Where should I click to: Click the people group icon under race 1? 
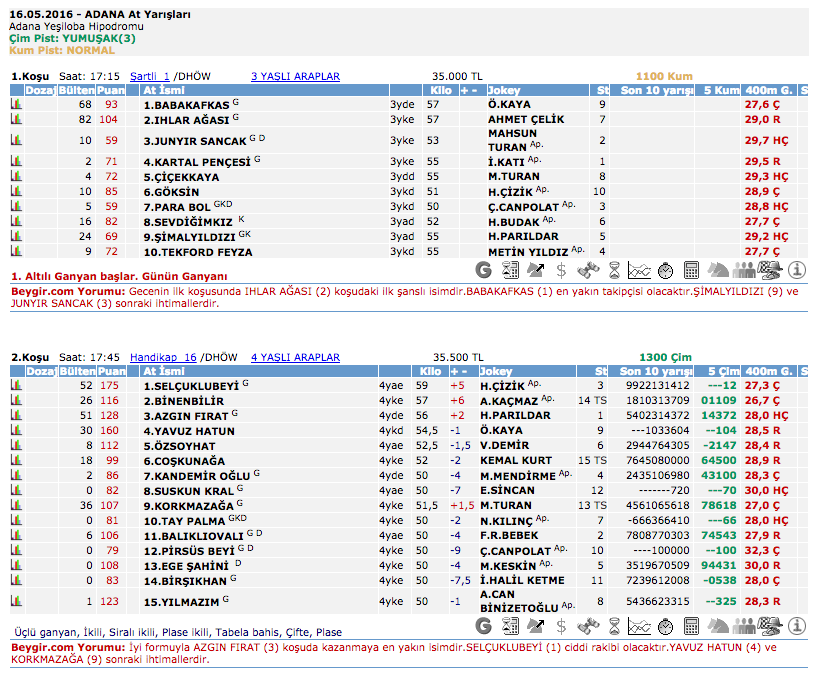coord(744,269)
